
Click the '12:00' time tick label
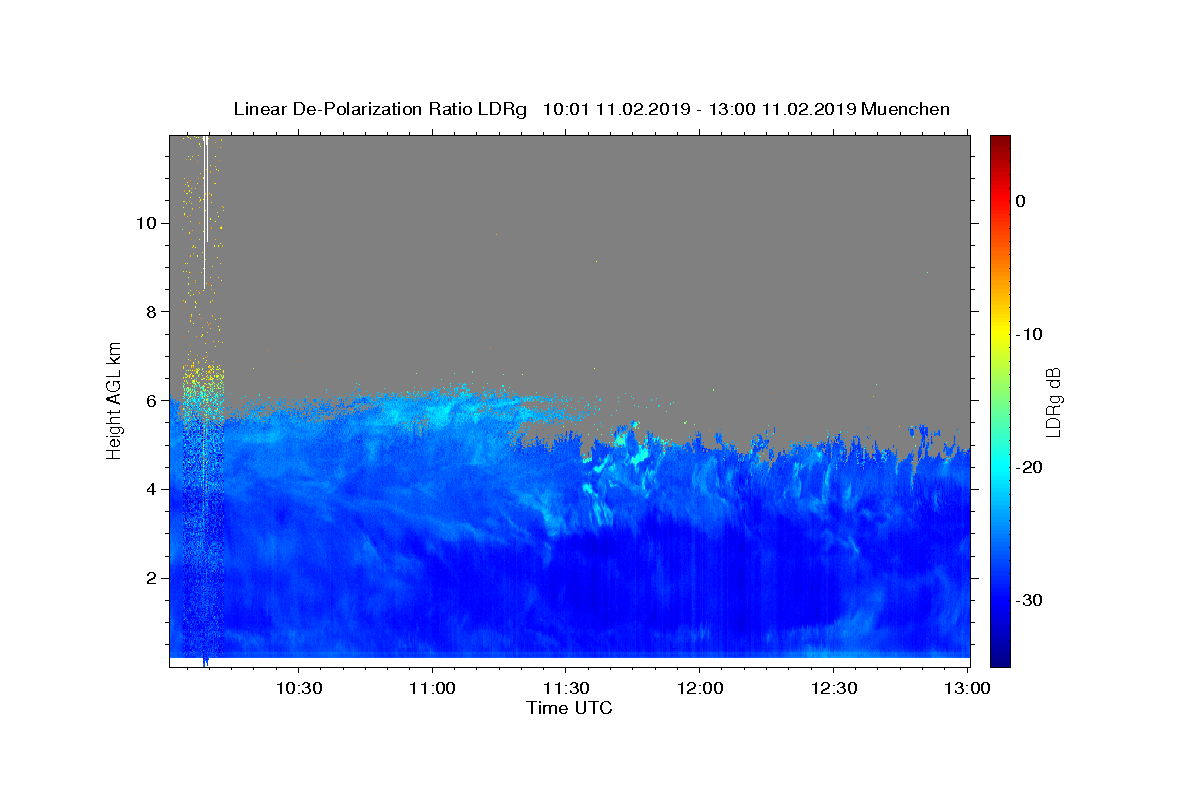[699, 688]
